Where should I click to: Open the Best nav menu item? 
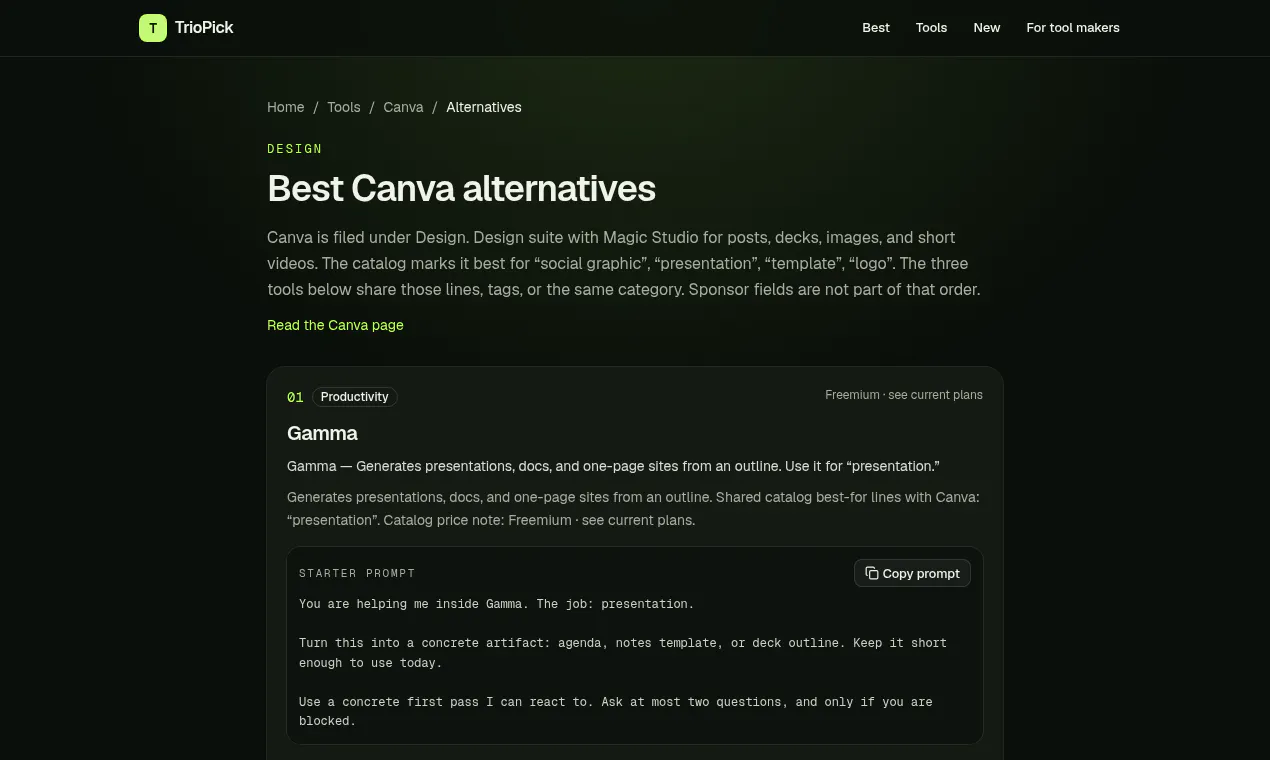pyautogui.click(x=876, y=28)
